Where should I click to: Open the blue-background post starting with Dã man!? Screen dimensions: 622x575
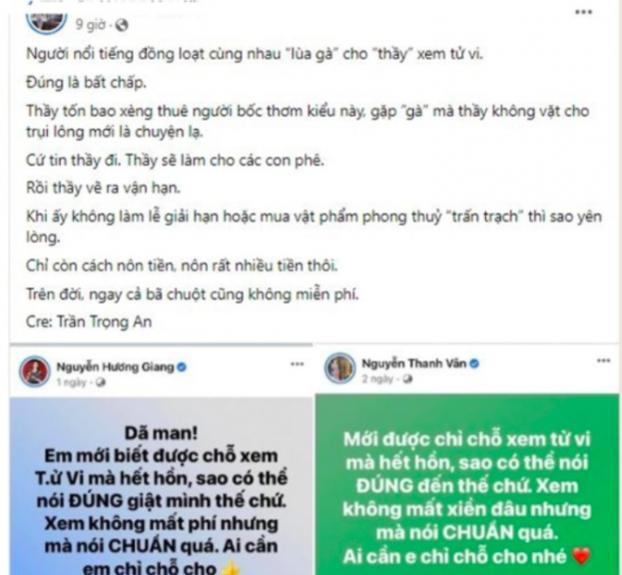(x=161, y=487)
